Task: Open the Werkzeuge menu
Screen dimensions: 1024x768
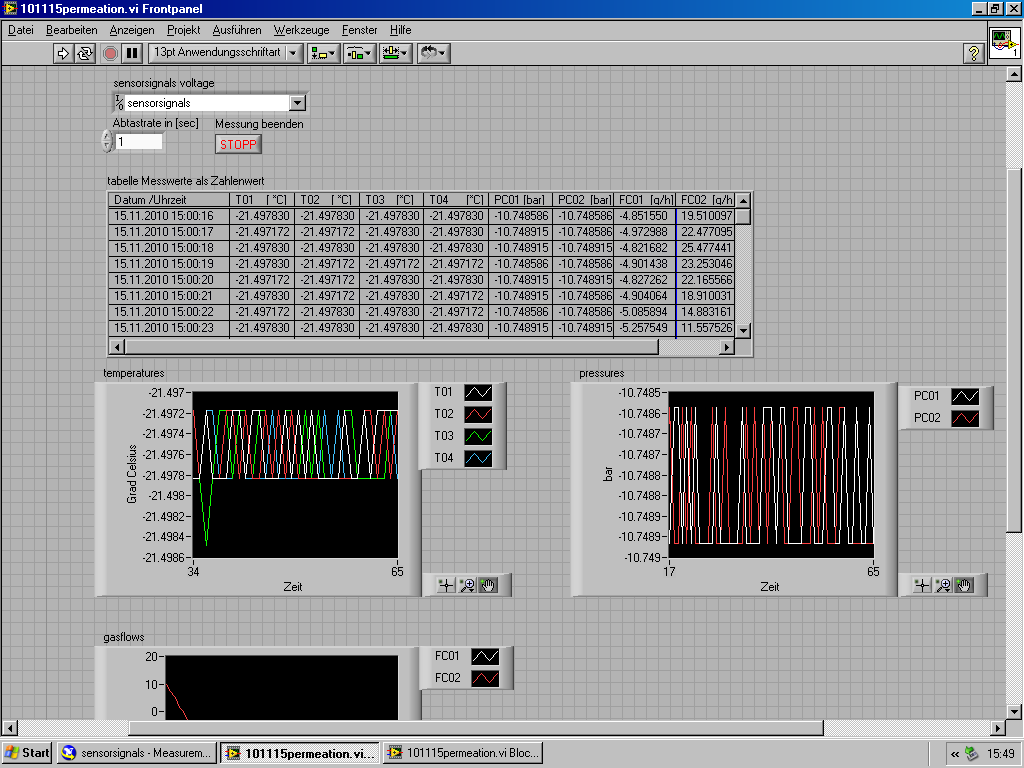Action: click(301, 30)
